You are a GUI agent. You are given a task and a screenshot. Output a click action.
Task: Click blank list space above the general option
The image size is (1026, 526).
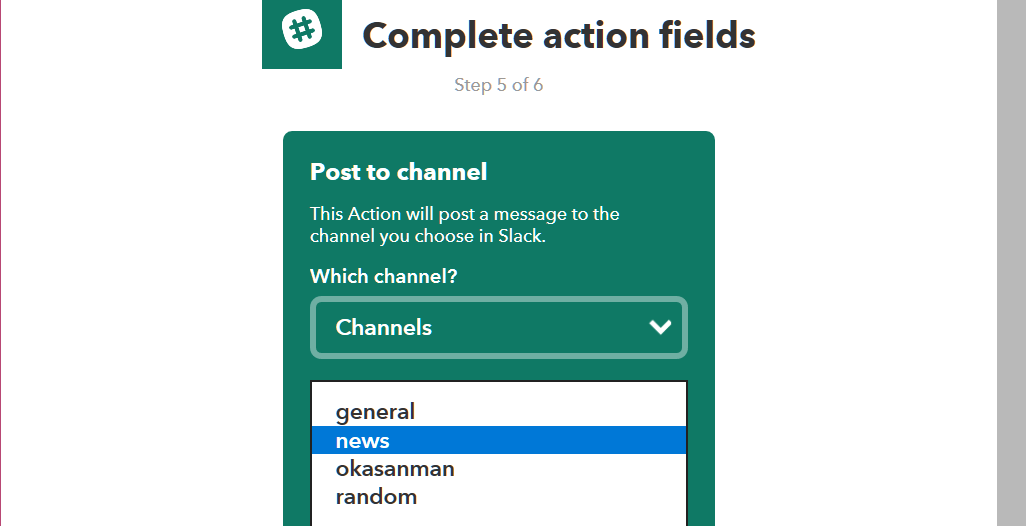[498, 390]
